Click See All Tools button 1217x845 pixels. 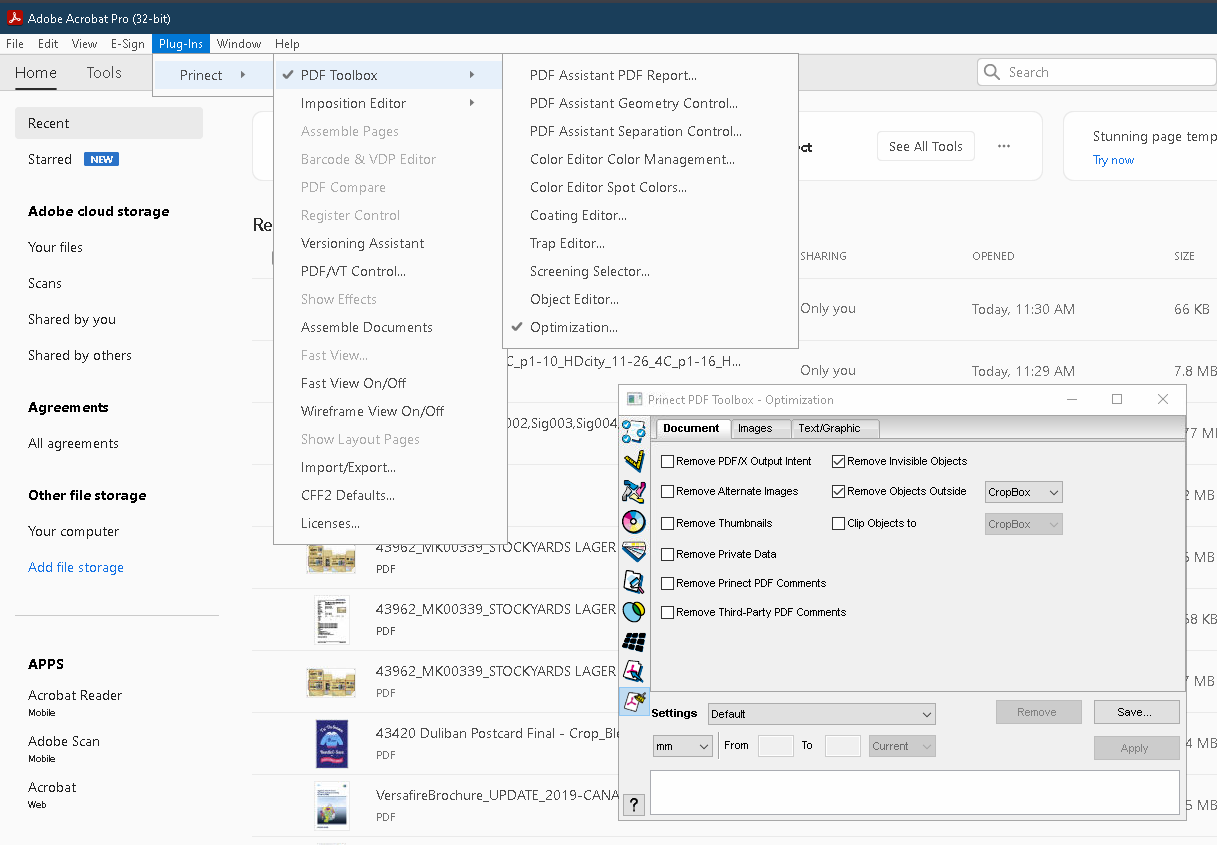click(x=926, y=146)
